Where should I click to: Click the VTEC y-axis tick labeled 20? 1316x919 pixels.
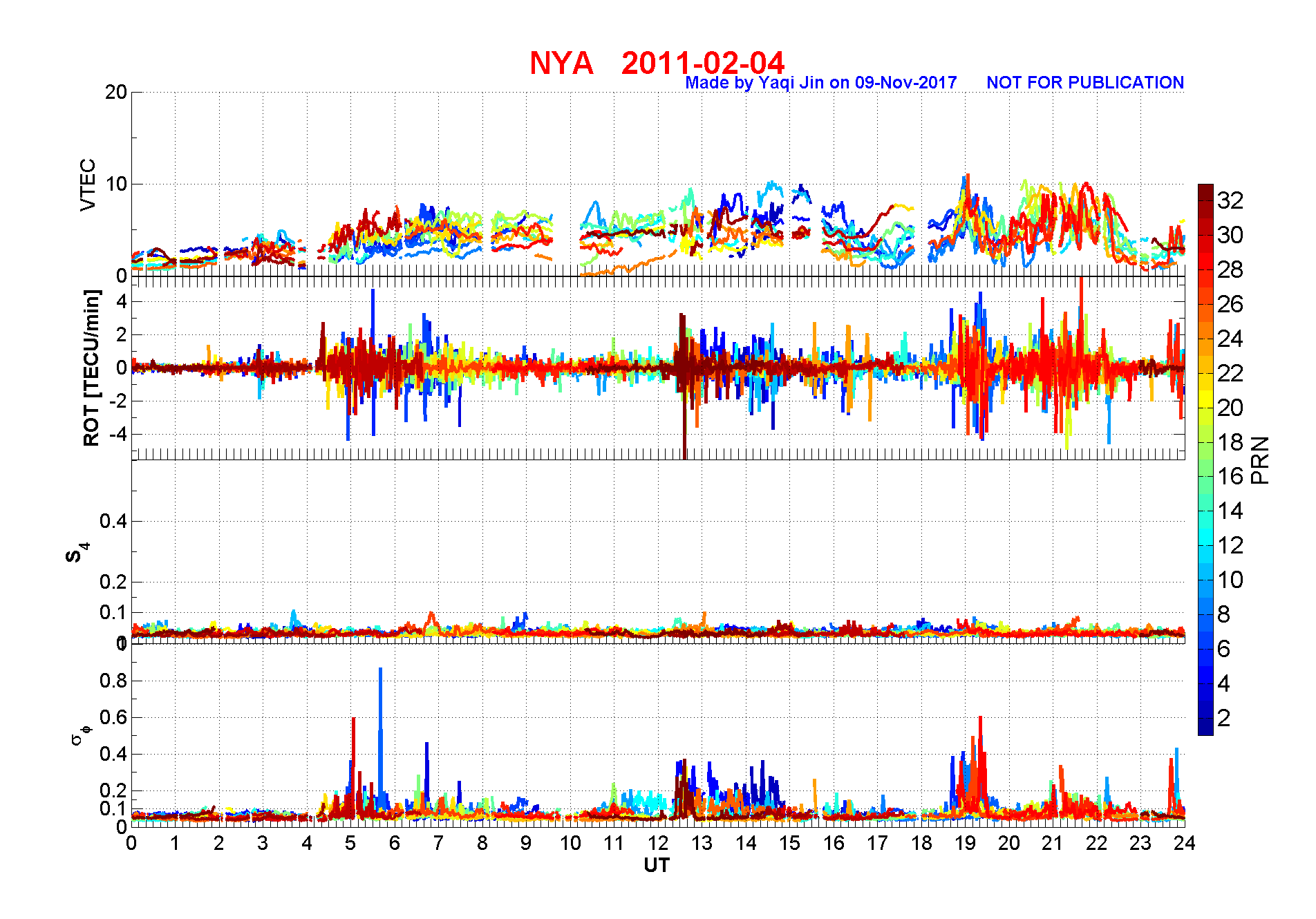pyautogui.click(x=116, y=92)
